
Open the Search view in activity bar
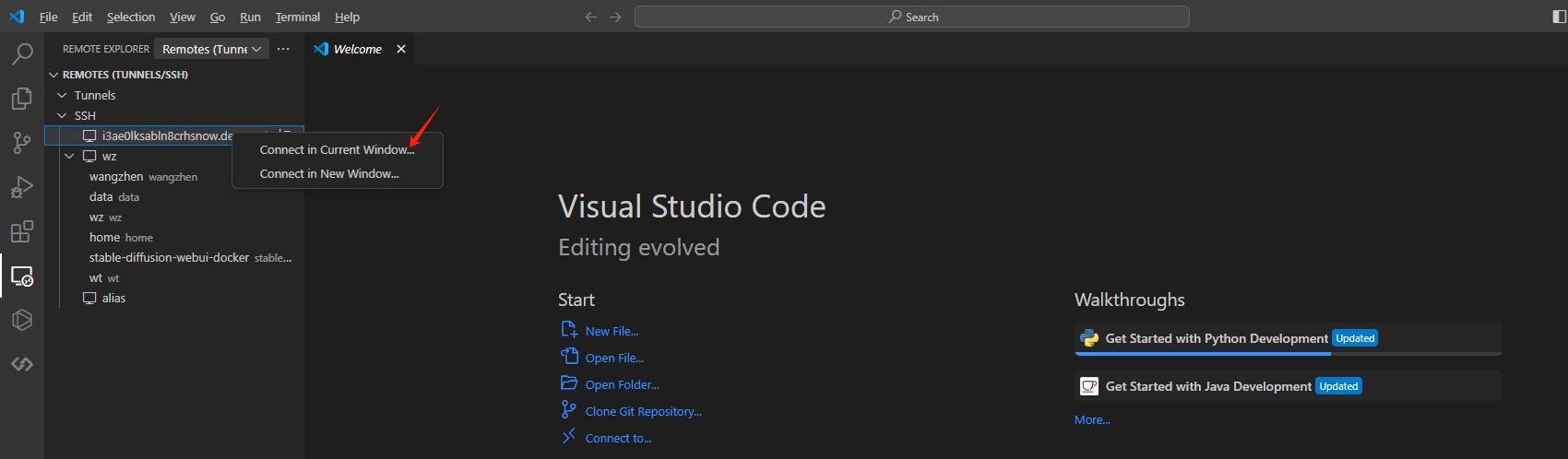pyautogui.click(x=22, y=53)
